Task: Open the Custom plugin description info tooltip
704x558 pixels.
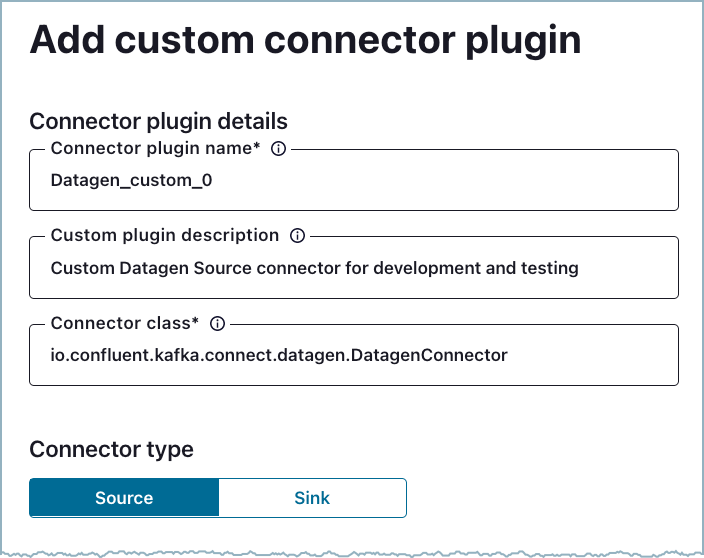Action: coord(297,236)
